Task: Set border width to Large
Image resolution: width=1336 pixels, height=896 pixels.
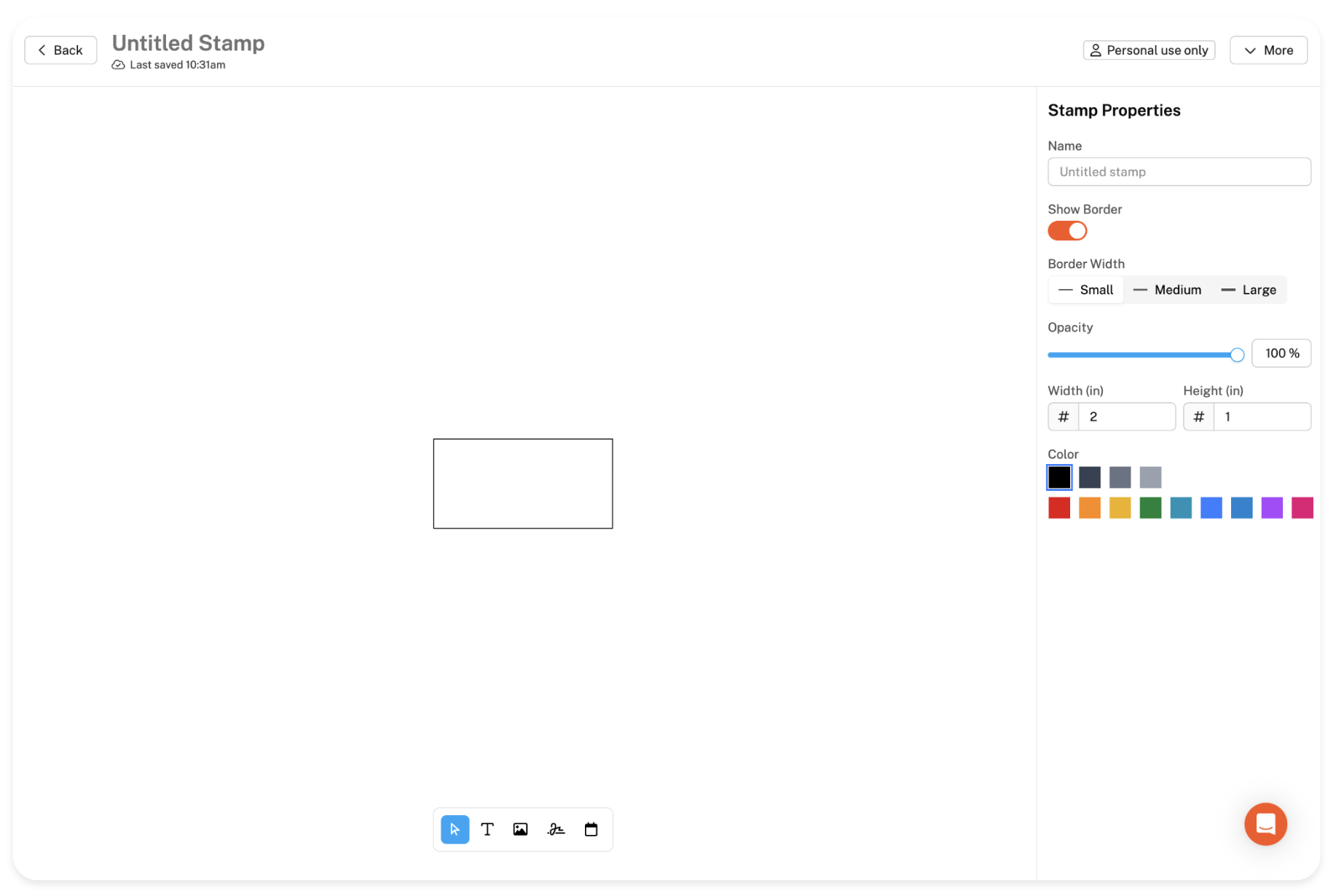Action: 1249,290
